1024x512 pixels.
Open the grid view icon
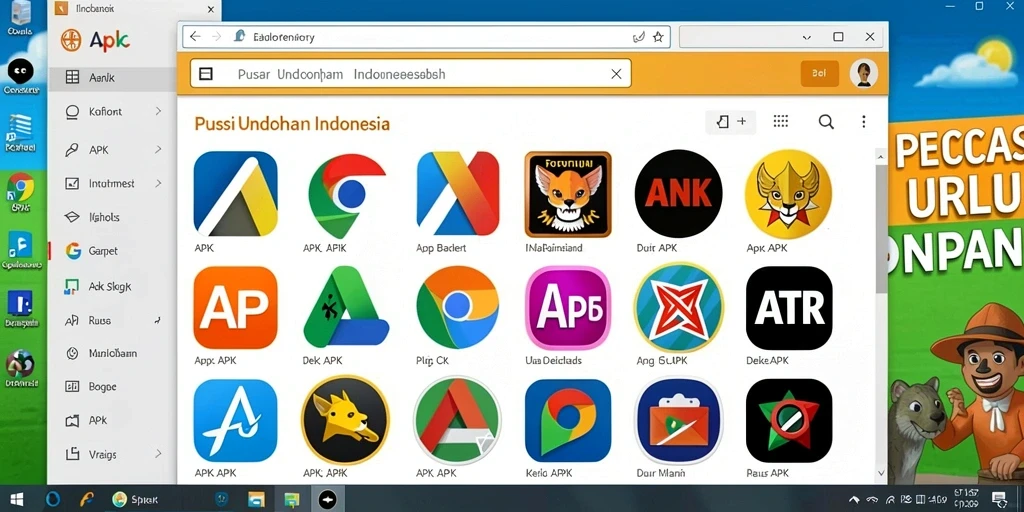click(780, 121)
